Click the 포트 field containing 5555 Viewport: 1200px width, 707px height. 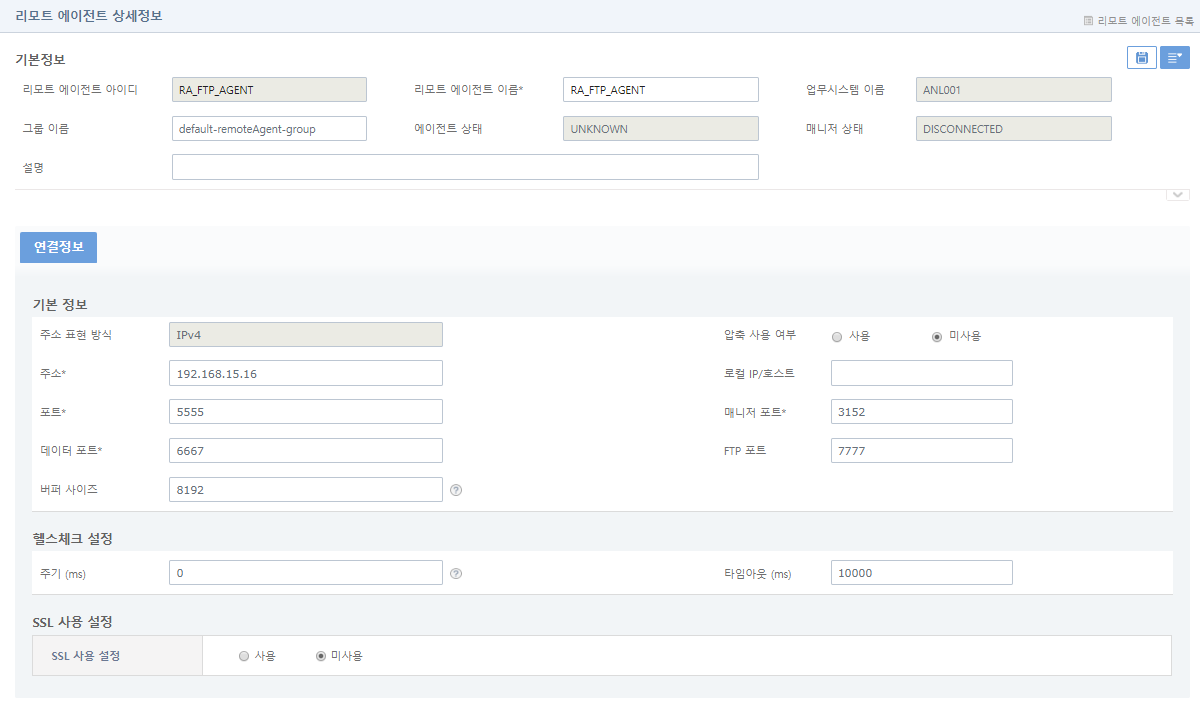click(306, 412)
